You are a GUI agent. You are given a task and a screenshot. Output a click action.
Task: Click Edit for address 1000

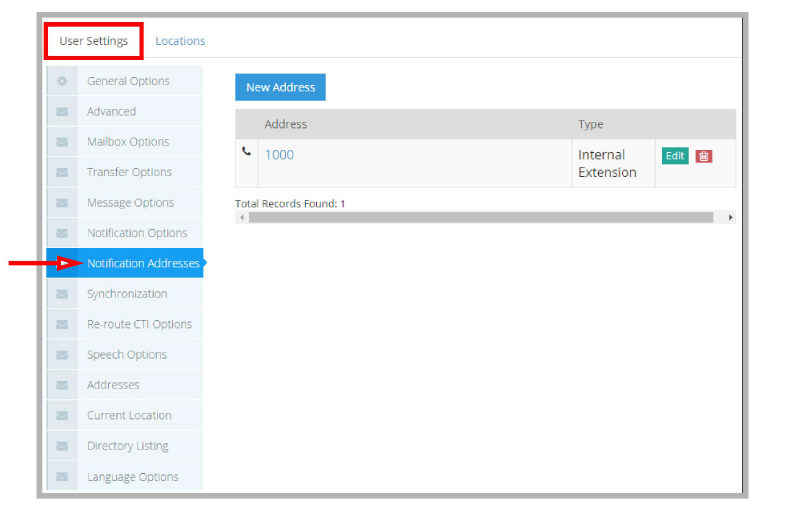[x=675, y=156]
